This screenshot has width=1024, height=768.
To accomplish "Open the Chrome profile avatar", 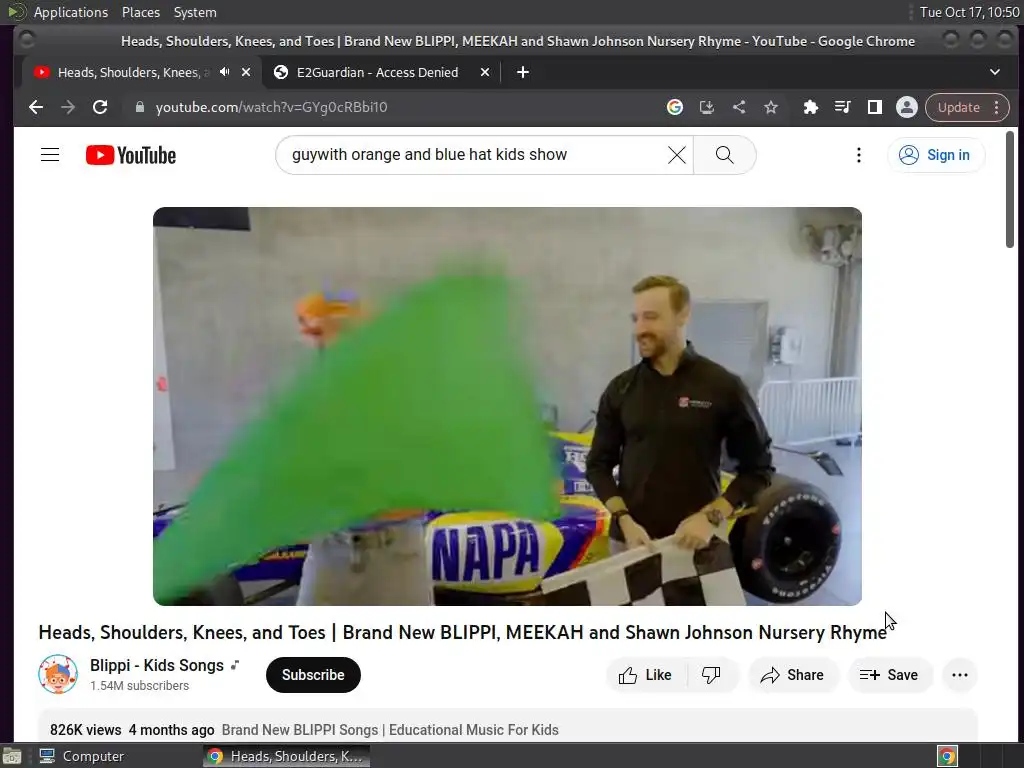I will (x=906, y=107).
